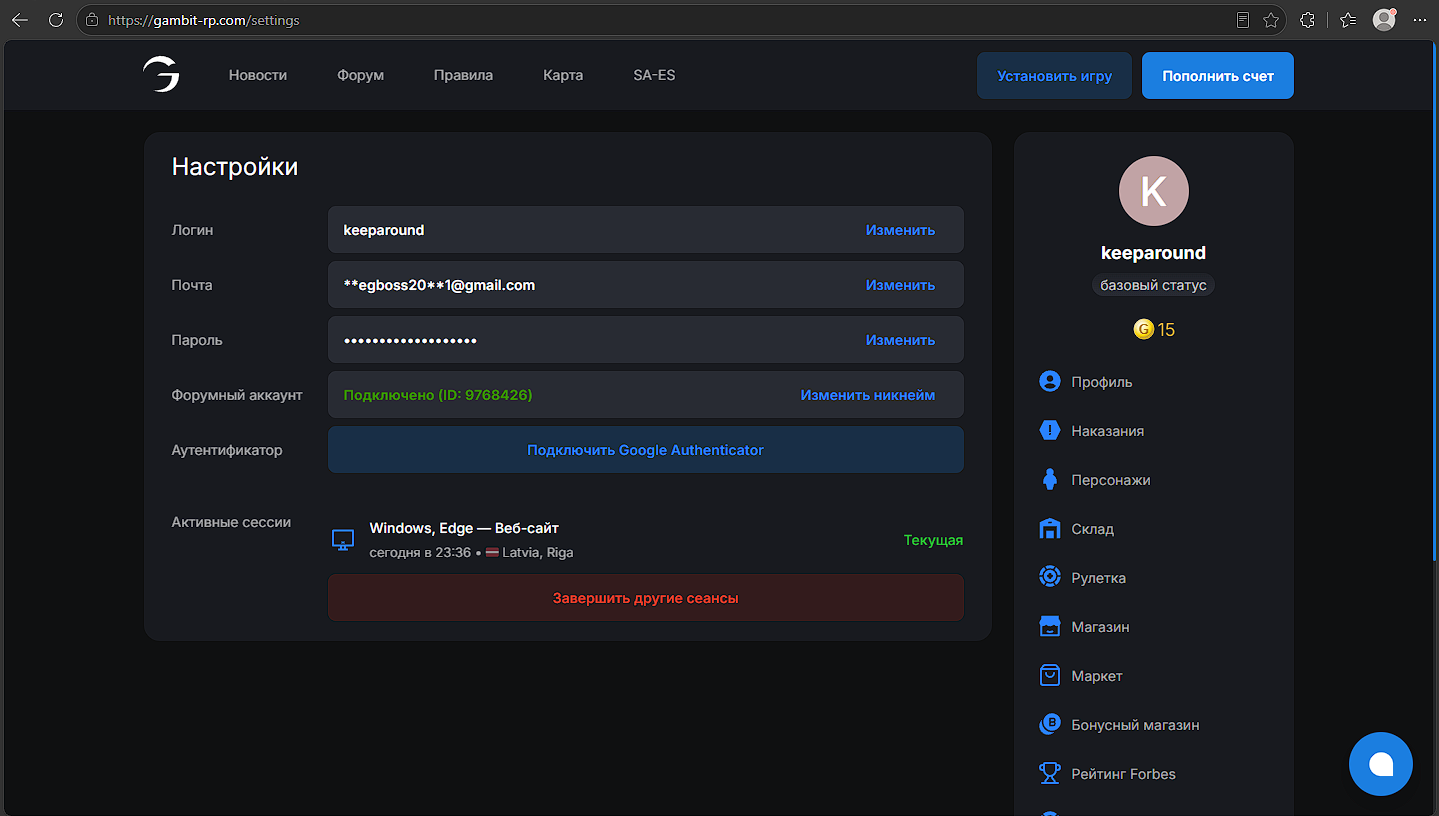
Task: Add page to favorites star
Action: click(1271, 20)
